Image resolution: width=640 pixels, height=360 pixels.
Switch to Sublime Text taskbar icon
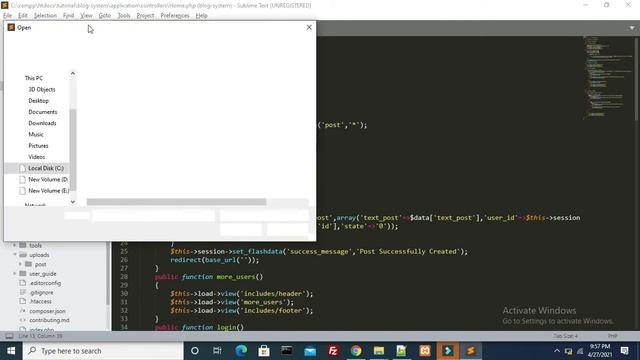click(471, 351)
